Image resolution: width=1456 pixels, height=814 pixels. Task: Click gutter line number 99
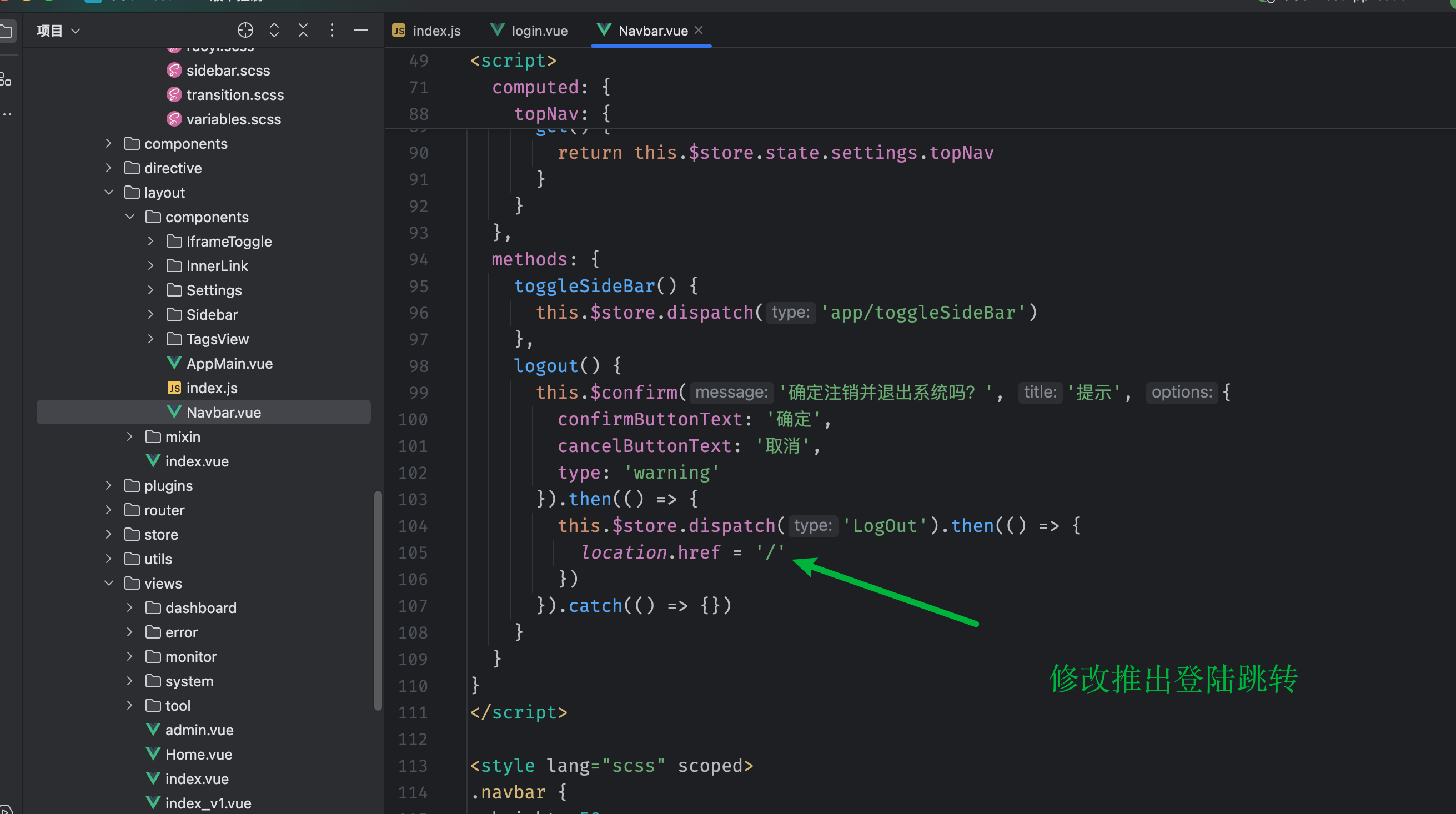click(418, 393)
